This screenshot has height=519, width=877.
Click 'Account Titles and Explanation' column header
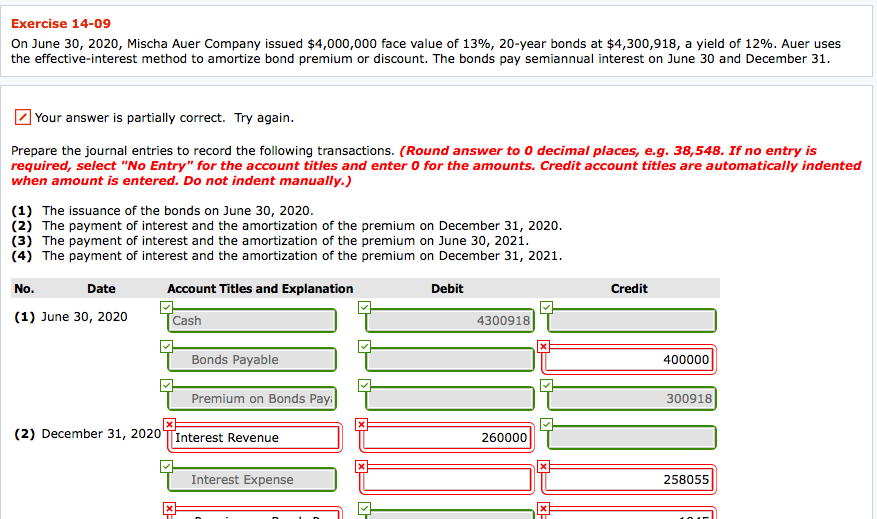[260, 289]
